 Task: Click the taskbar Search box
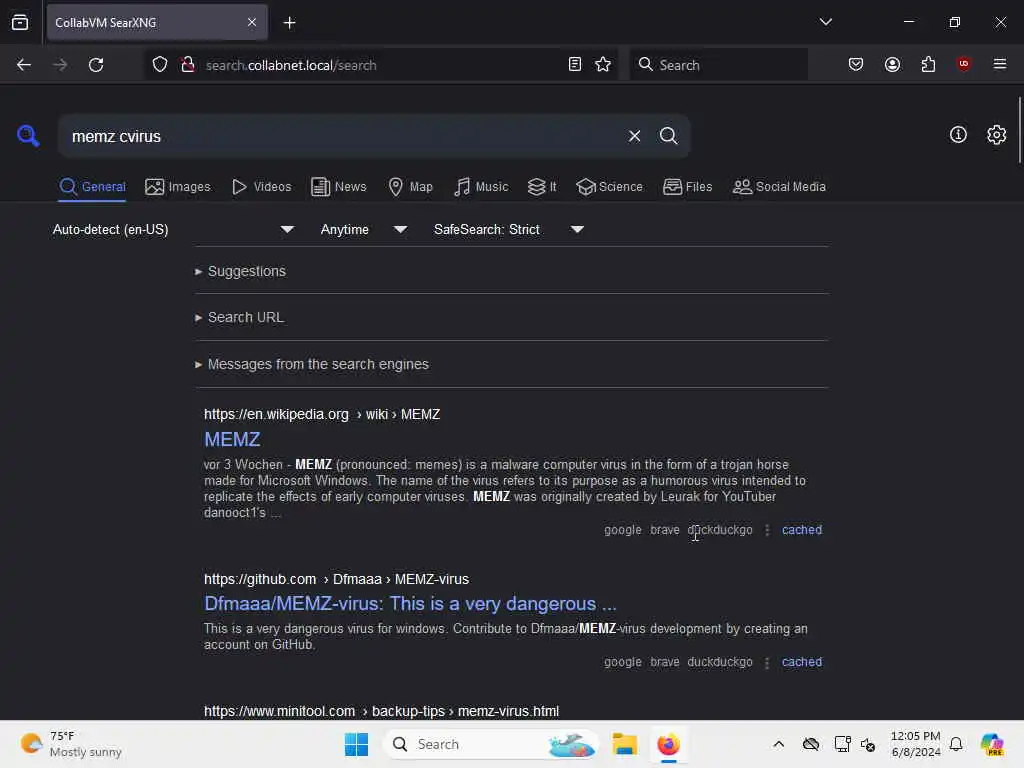[x=491, y=744]
